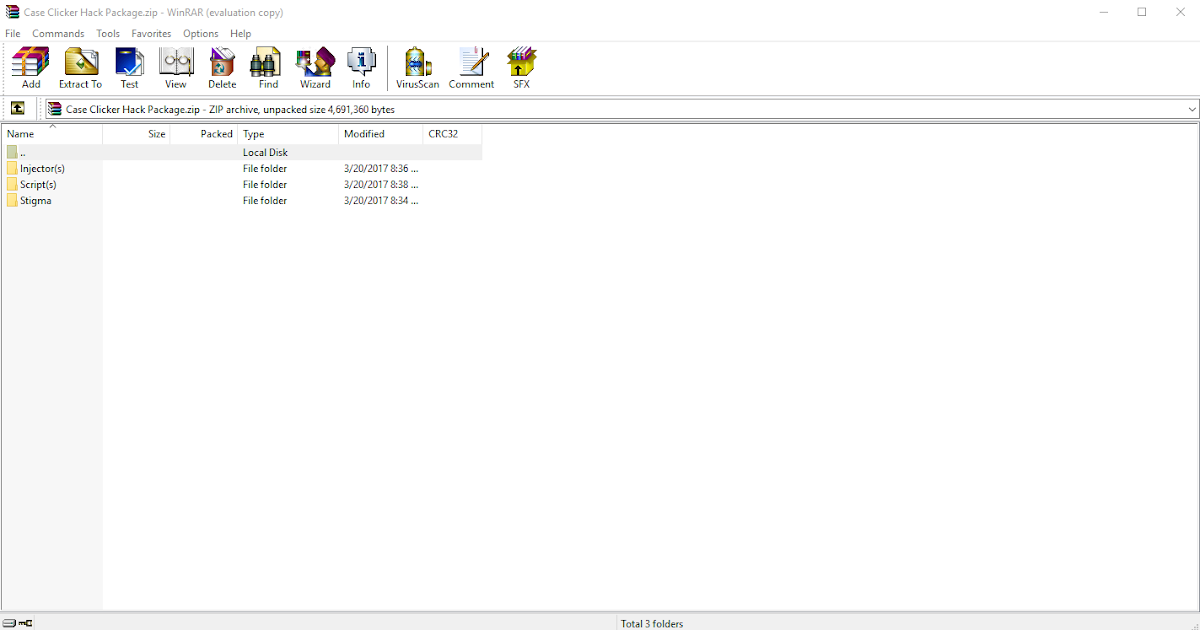The width and height of the screenshot is (1200, 630).
Task: Click the Stigma folder icon
Action: click(x=12, y=200)
